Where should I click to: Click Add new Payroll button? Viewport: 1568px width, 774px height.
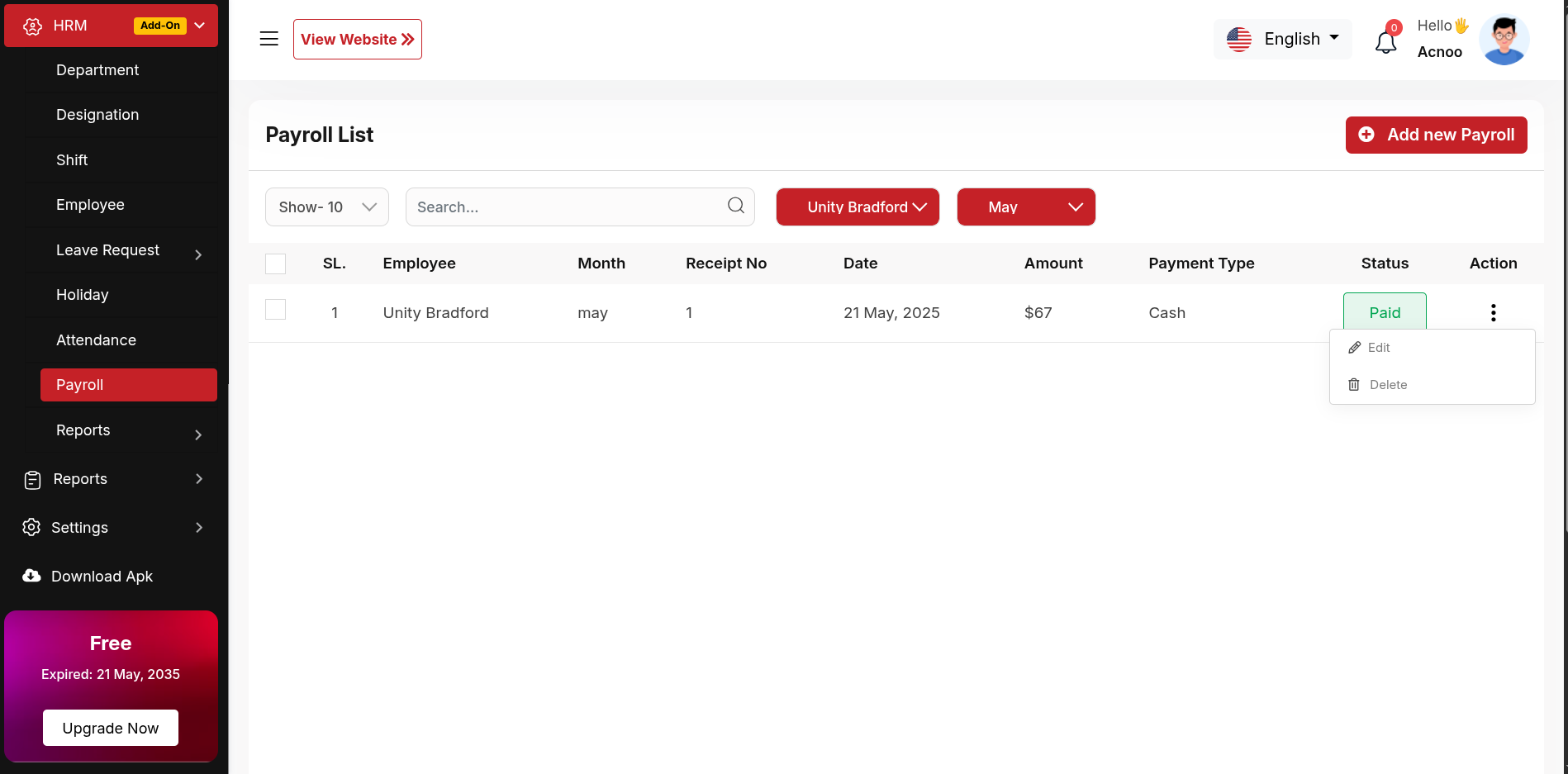coord(1436,135)
